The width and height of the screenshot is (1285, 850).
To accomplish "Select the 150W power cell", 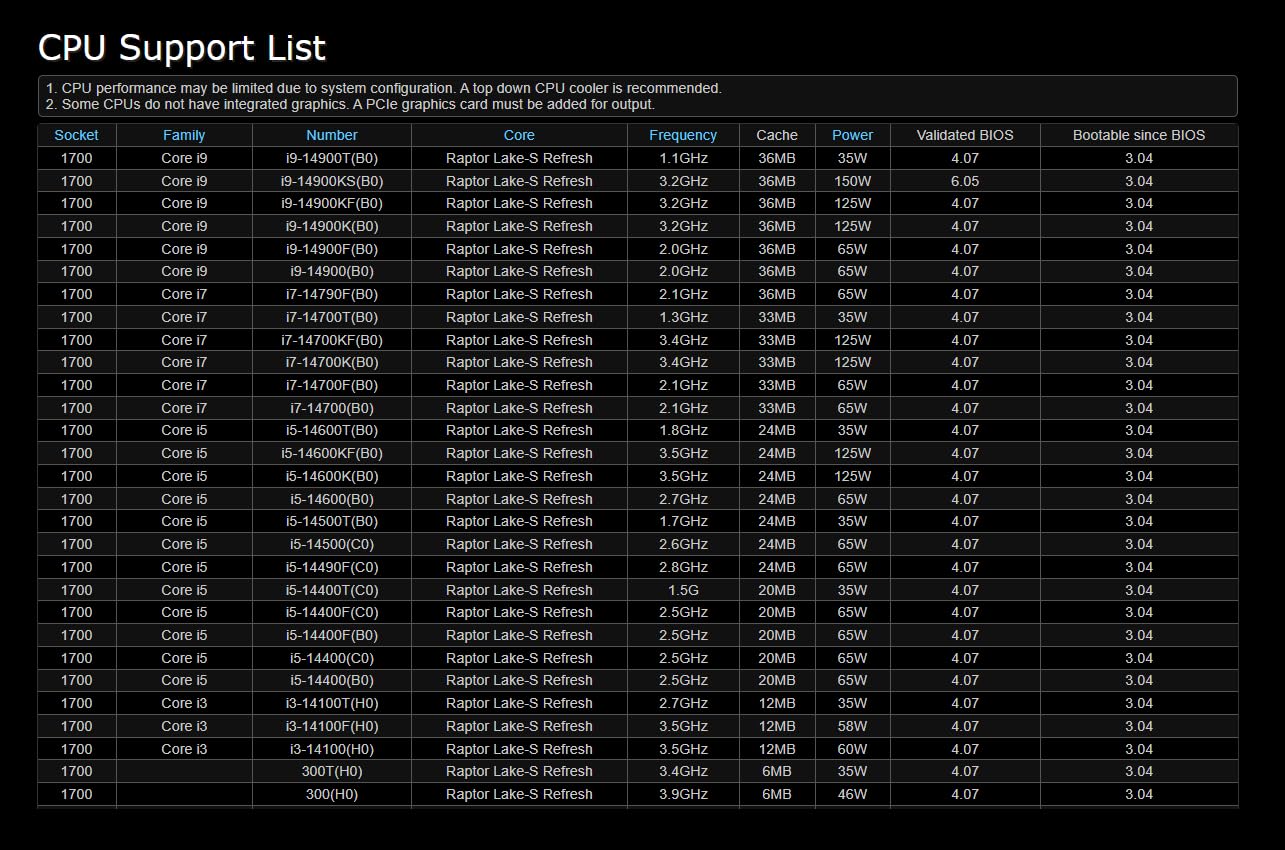I will 852,181.
